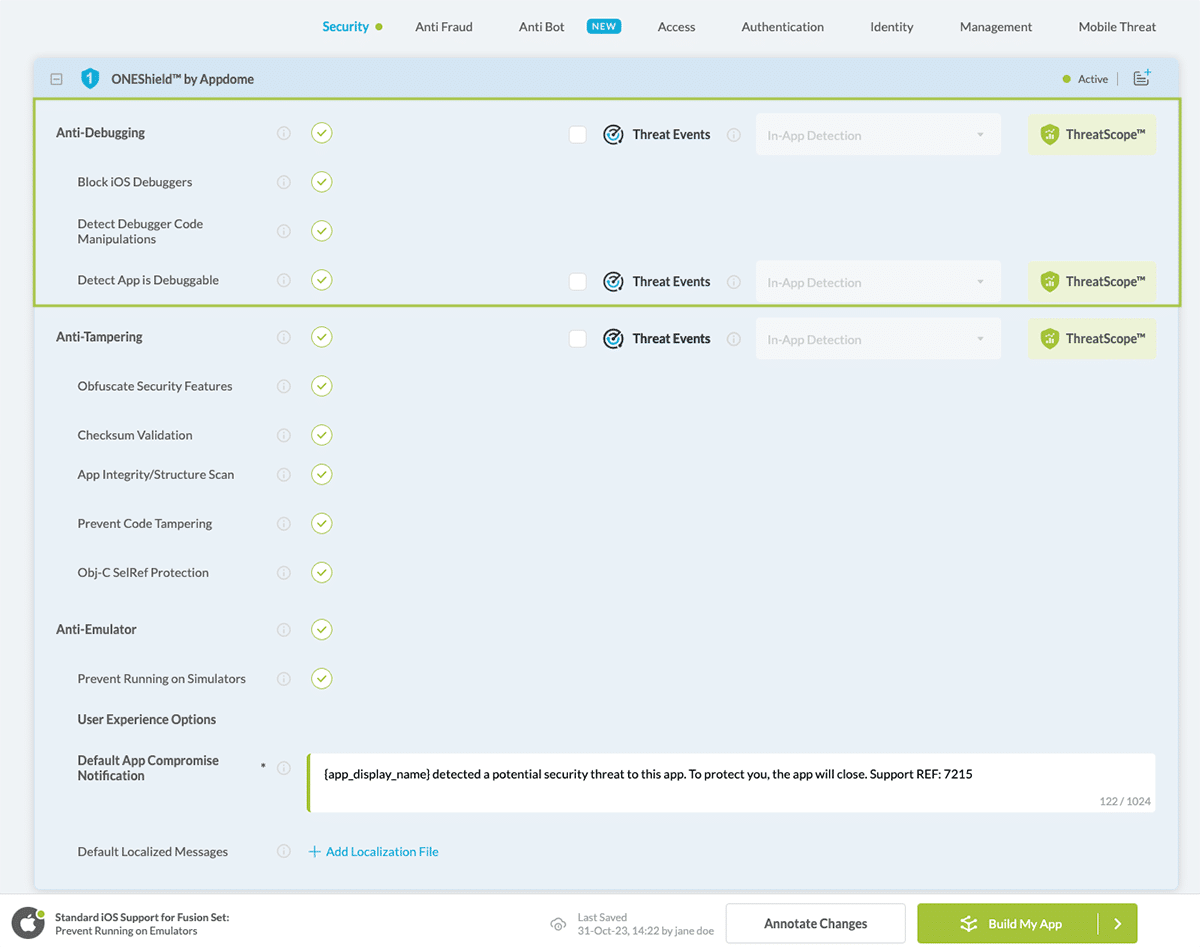
Task: Click info icon next to Obj-C SelRef Protection
Action: pyautogui.click(x=284, y=573)
